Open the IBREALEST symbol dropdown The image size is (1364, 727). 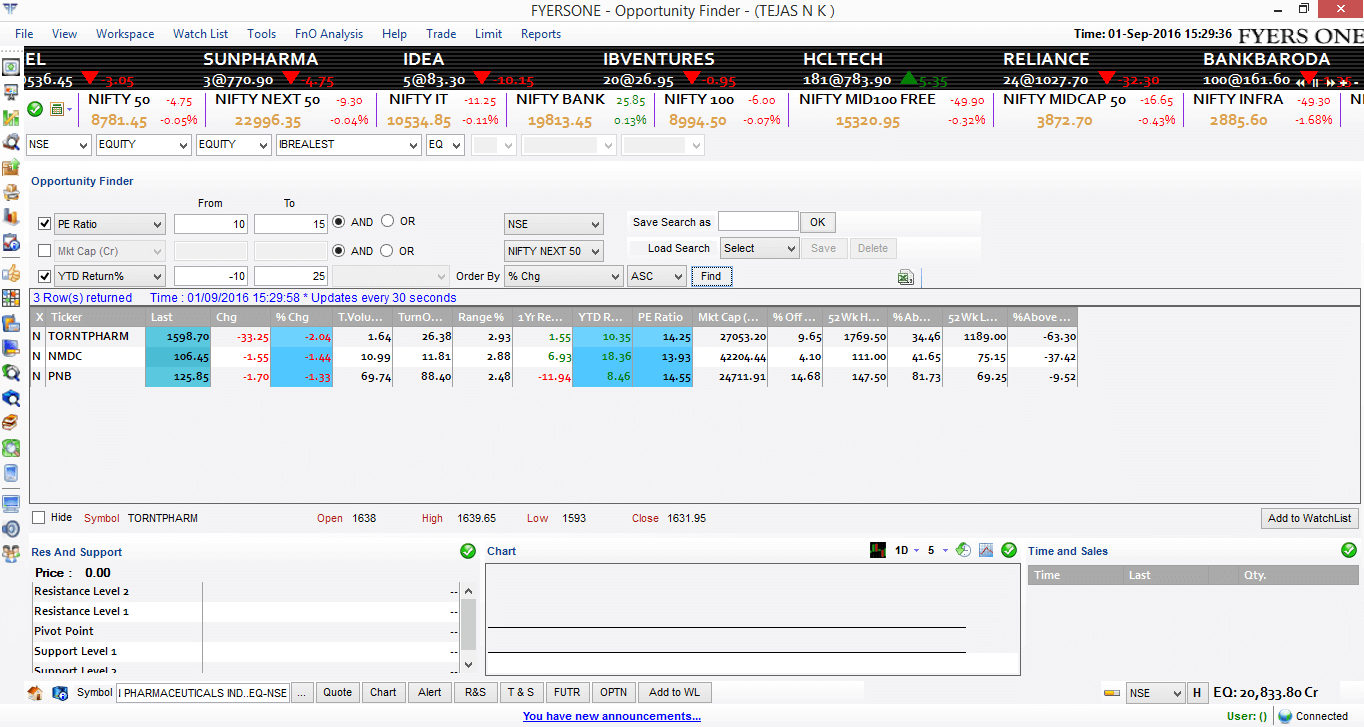coord(348,145)
